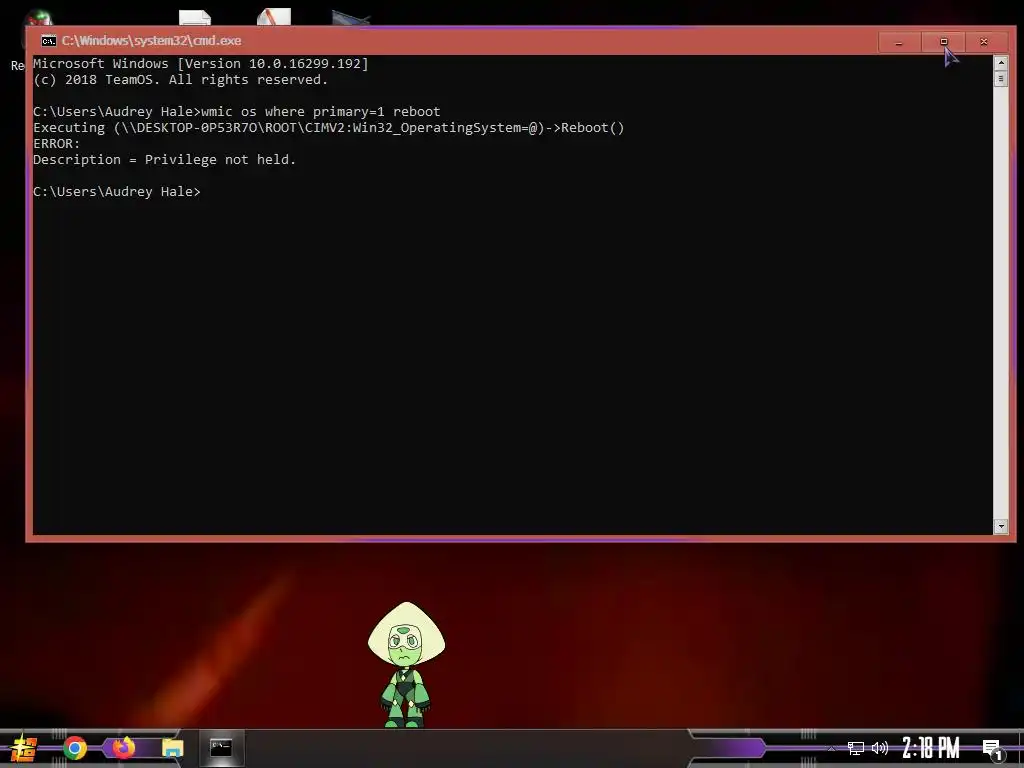The width and height of the screenshot is (1024, 768).
Task: Click the Peridot character desktop mascot
Action: [406, 665]
